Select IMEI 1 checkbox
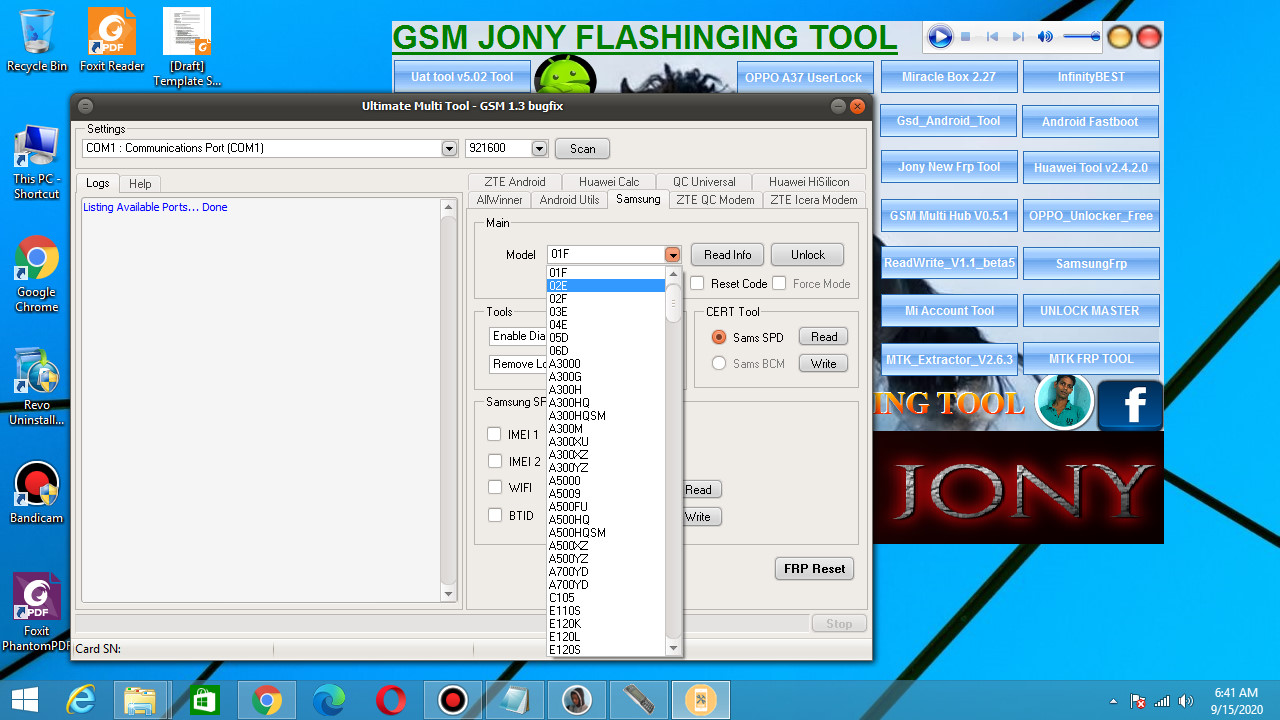 (494, 434)
